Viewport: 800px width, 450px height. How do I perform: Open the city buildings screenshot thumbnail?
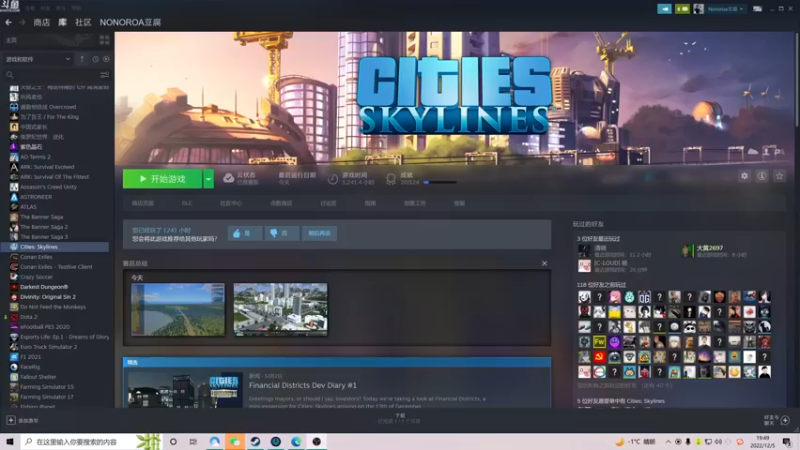pos(281,309)
